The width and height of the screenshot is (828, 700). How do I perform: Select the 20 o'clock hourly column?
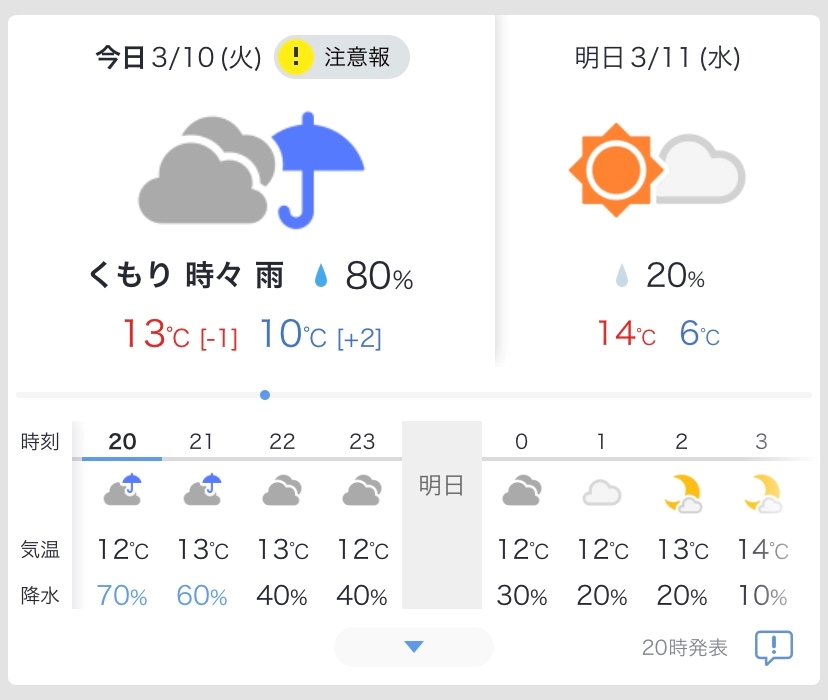122,516
